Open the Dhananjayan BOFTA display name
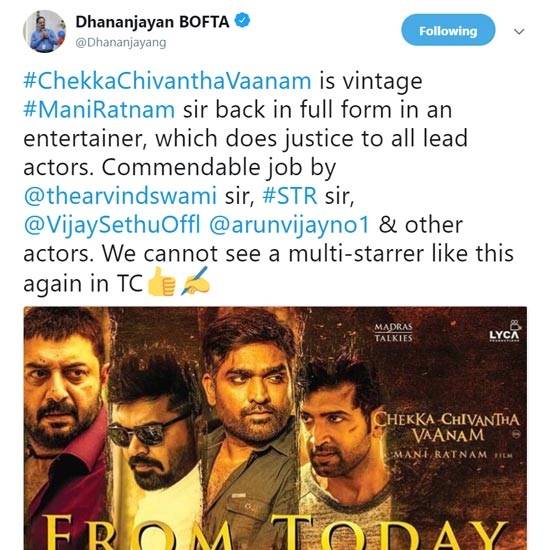 (x=152, y=22)
